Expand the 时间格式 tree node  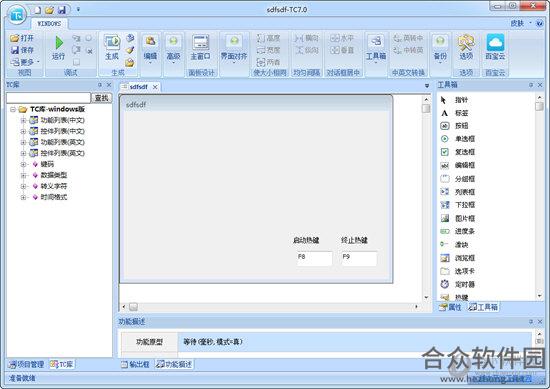point(23,197)
